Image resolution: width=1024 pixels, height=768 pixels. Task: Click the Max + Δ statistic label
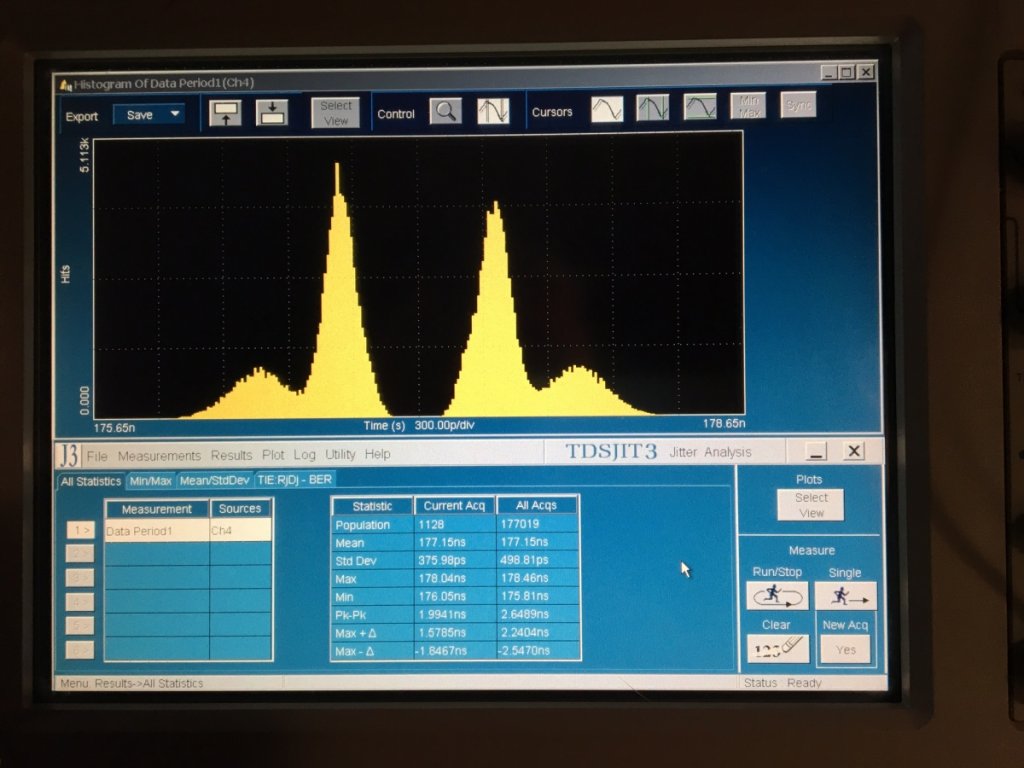coord(372,633)
